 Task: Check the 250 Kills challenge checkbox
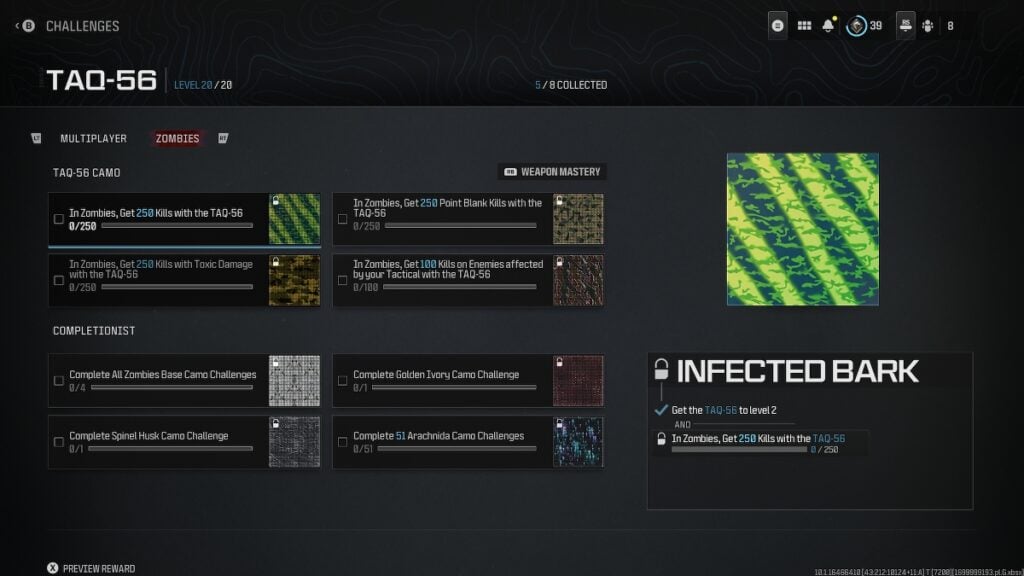pos(57,218)
